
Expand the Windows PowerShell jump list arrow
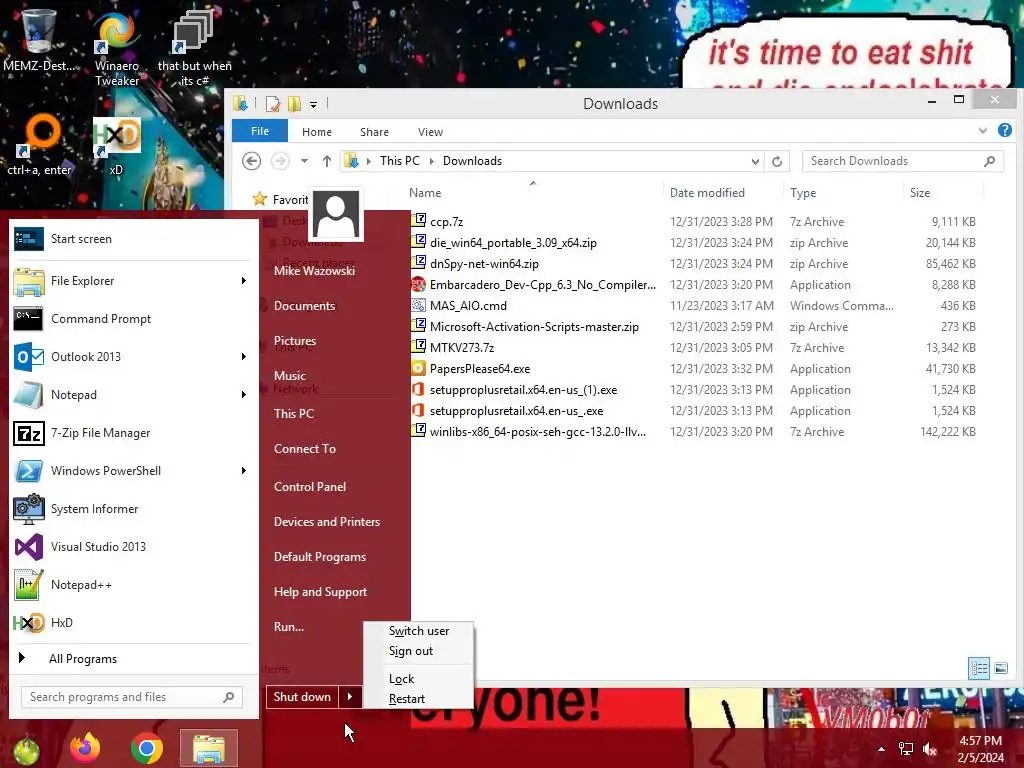(x=244, y=471)
